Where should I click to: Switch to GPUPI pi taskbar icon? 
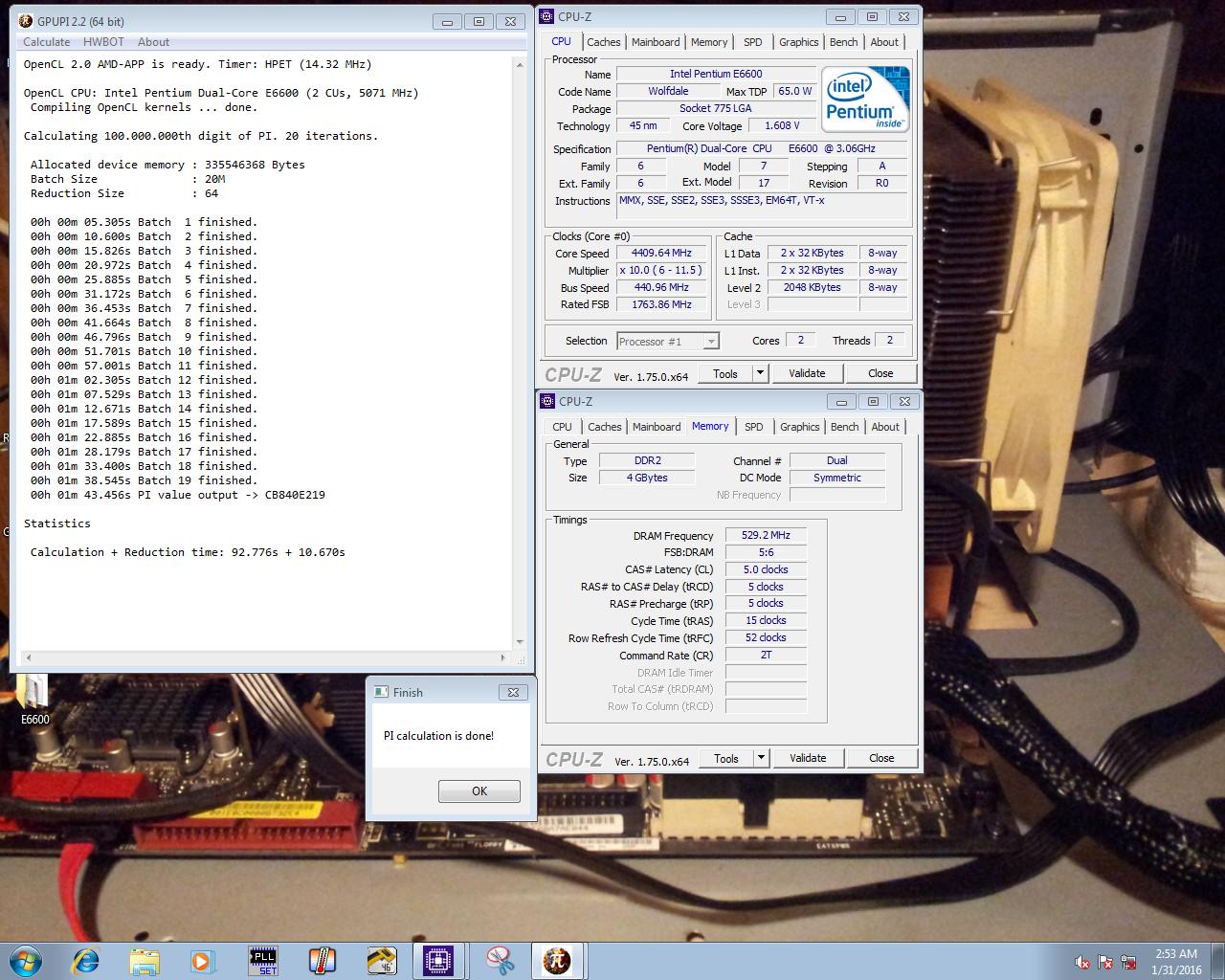click(x=557, y=960)
